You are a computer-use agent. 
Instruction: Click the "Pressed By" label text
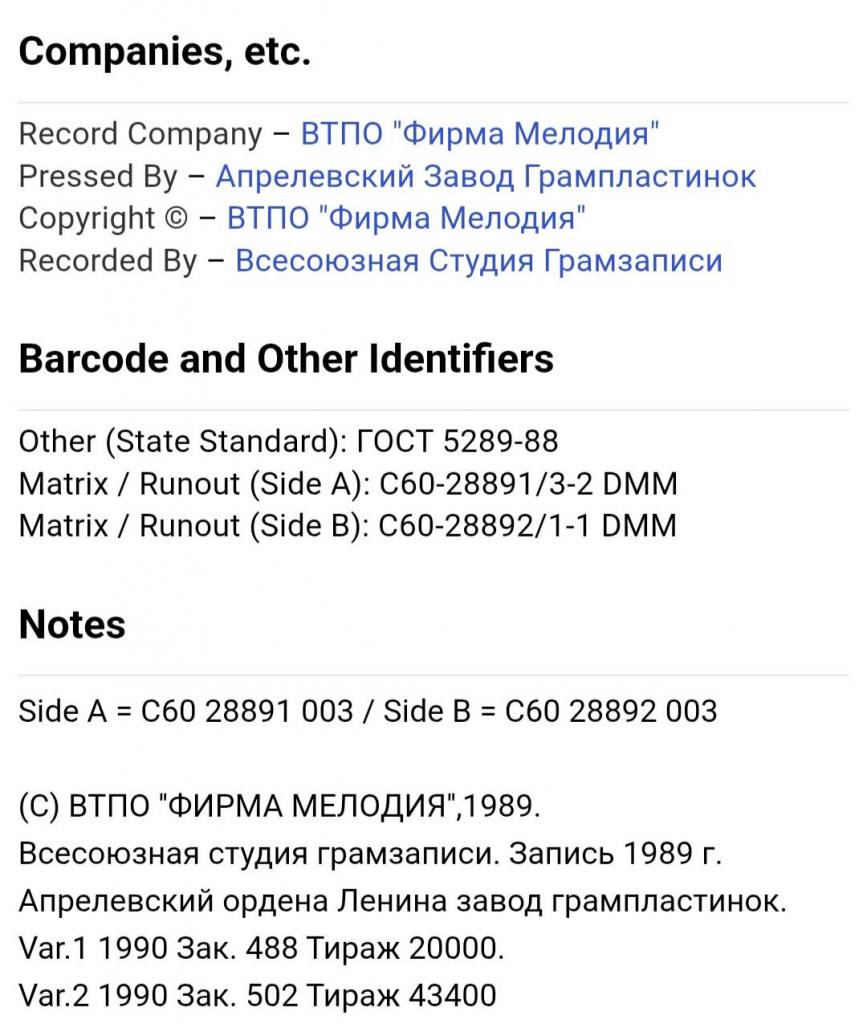(98, 176)
